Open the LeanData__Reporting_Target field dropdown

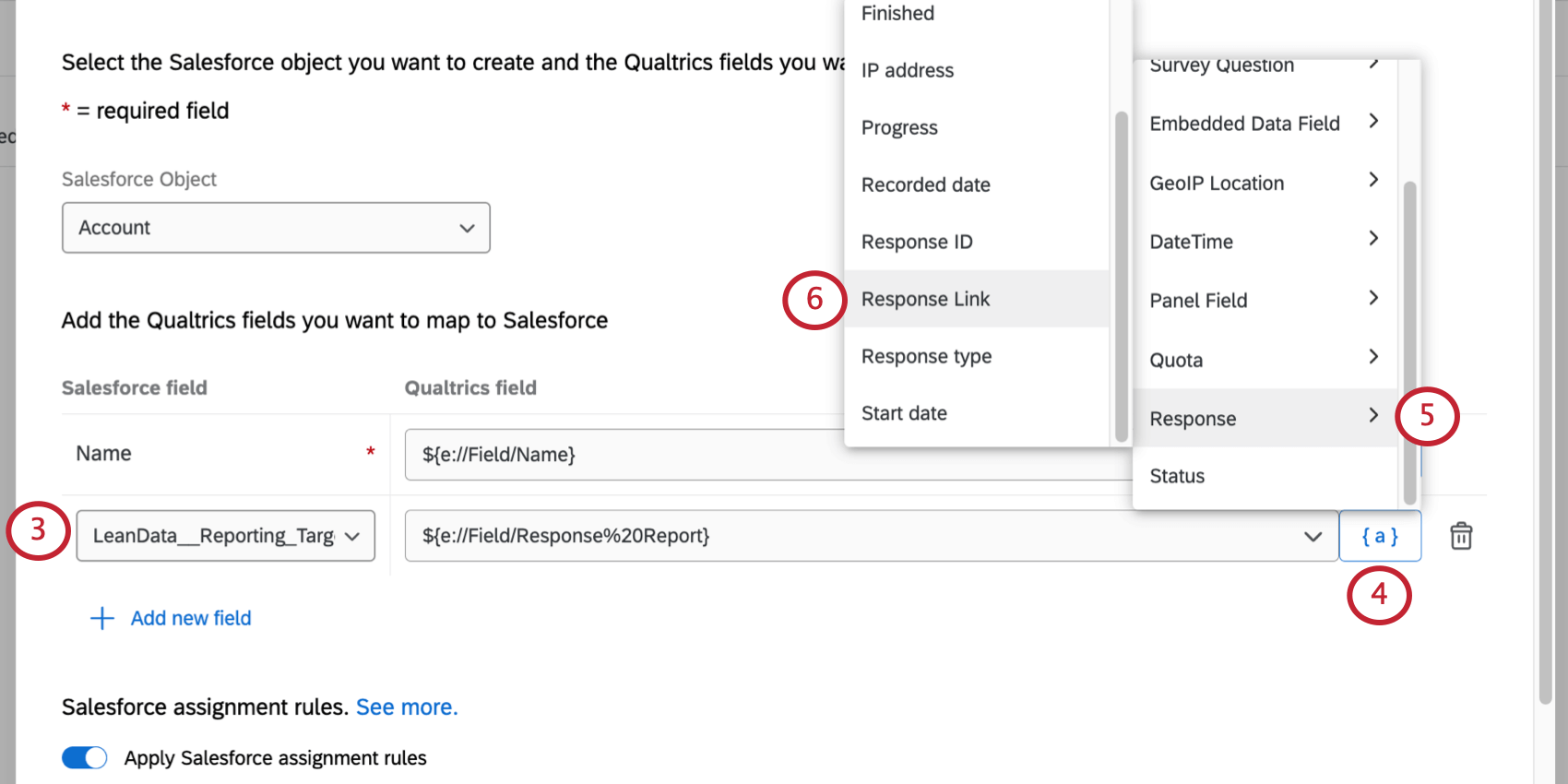pos(225,536)
